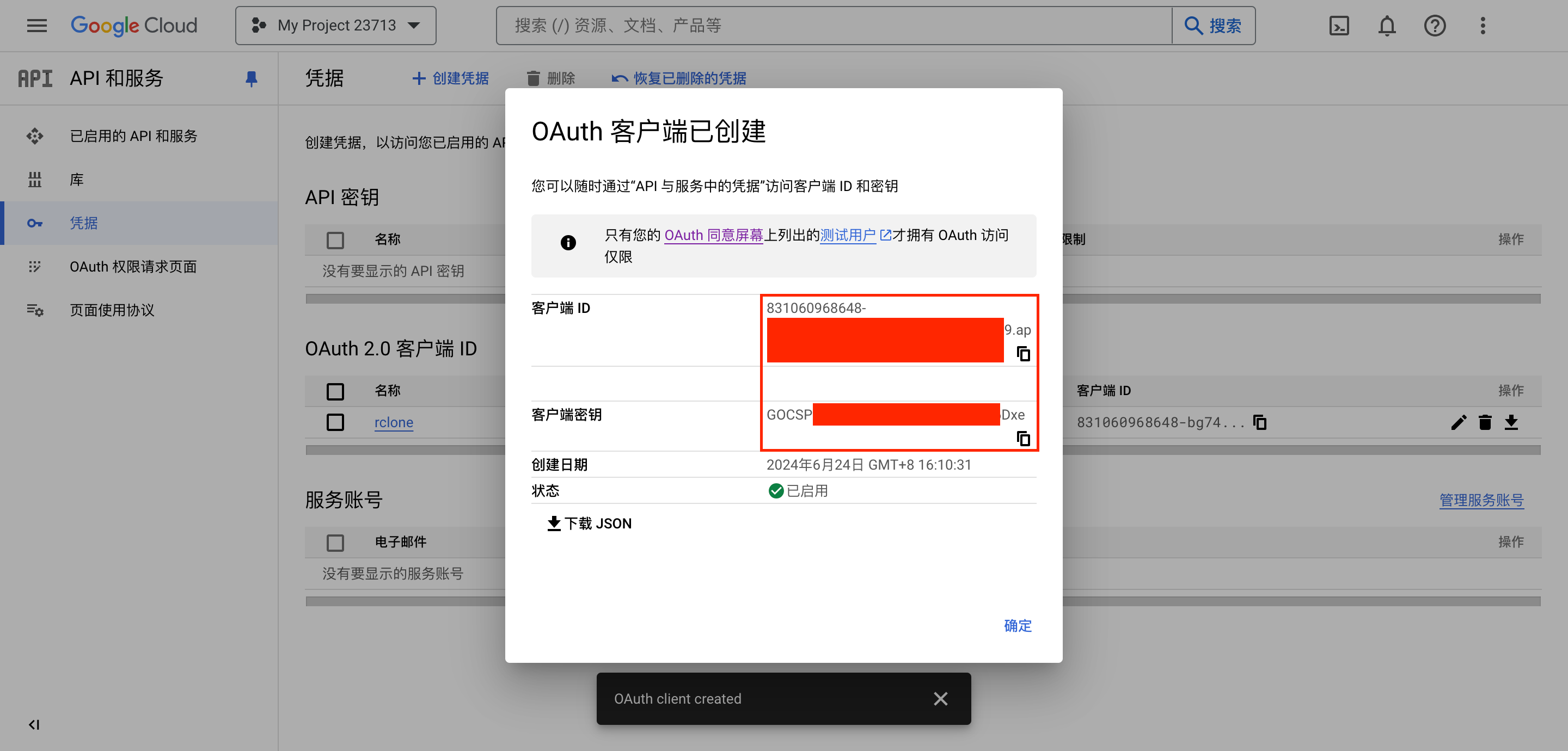Click 恢复已删除的凭据 restore button
The image size is (1568, 751).
click(679, 78)
